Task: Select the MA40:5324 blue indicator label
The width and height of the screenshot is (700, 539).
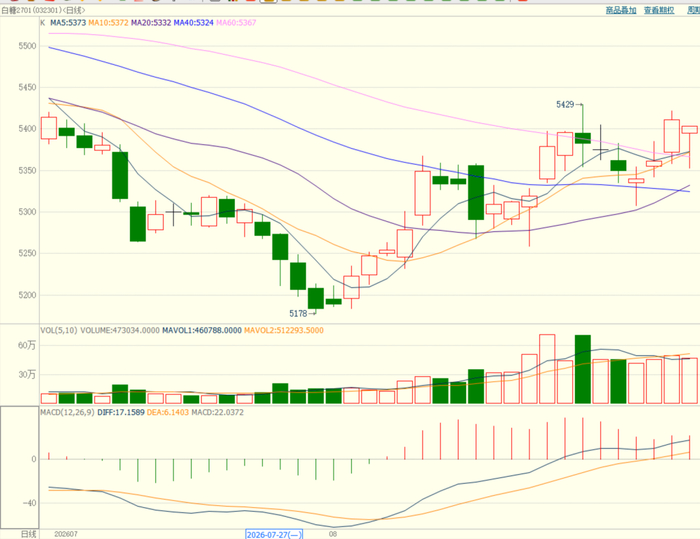Action: (194, 23)
